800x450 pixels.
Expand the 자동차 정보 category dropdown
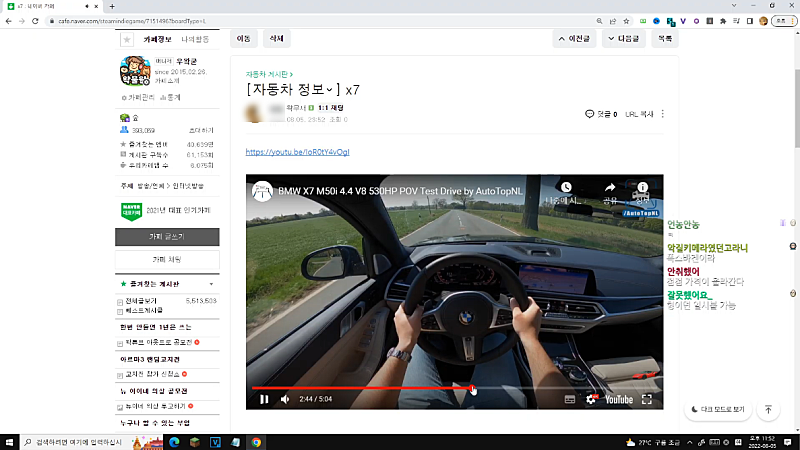329,90
